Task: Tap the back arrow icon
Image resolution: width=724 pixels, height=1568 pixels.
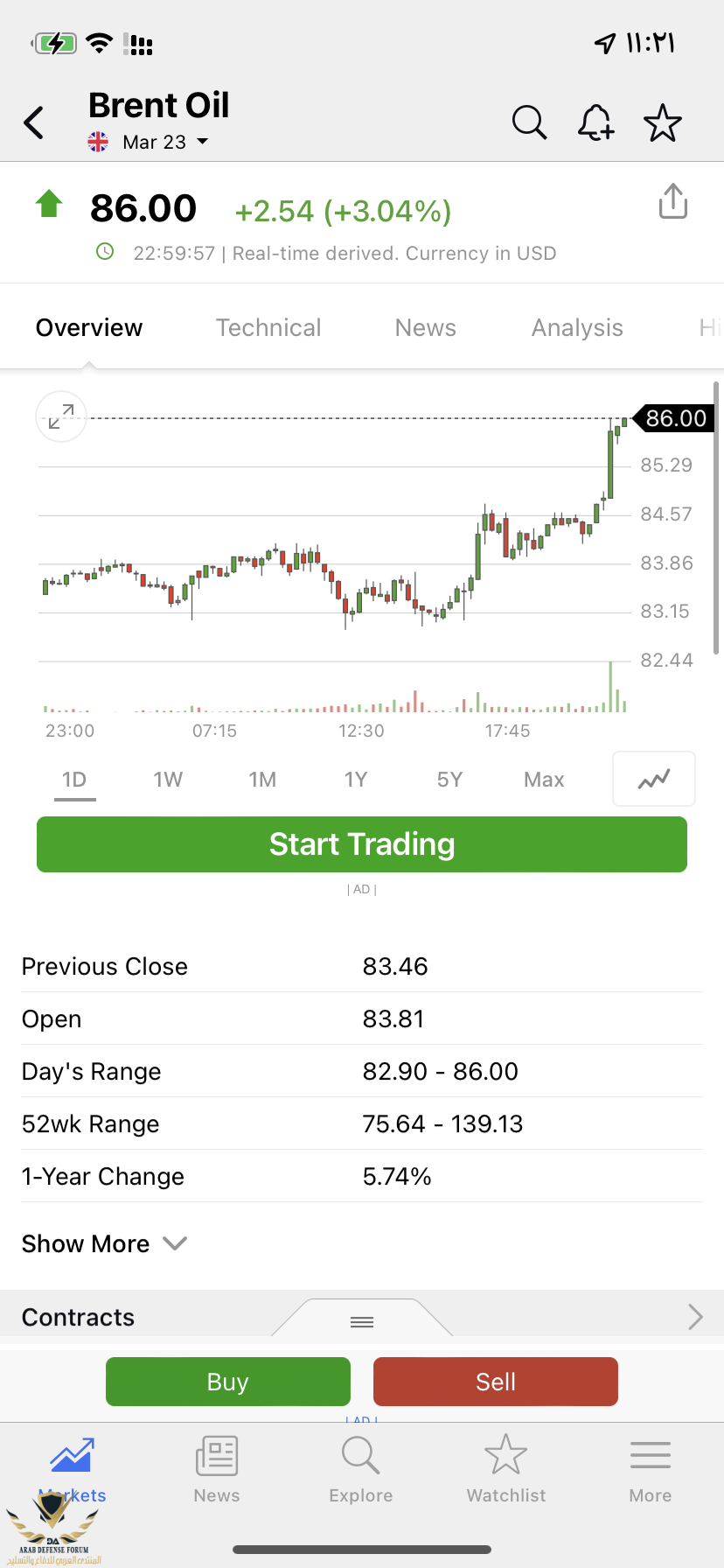Action: pyautogui.click(x=34, y=122)
